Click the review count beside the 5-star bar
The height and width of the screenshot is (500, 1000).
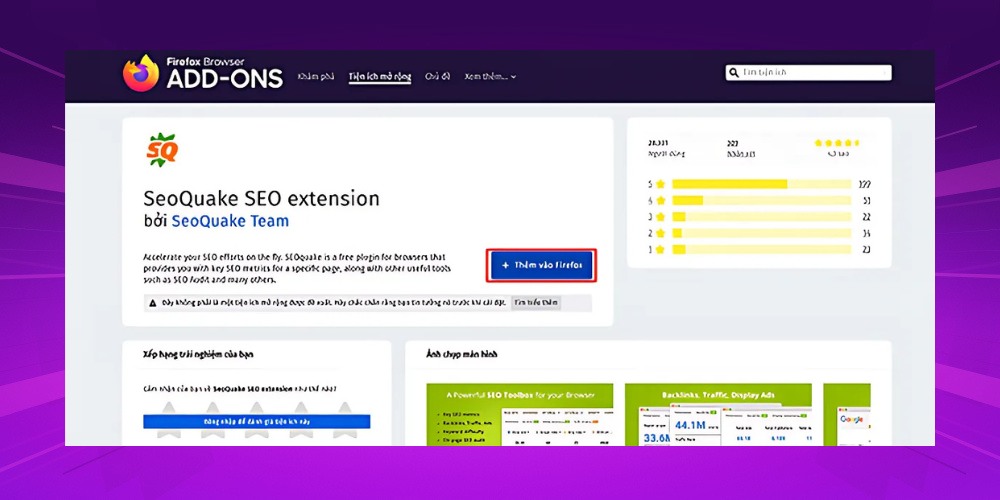click(x=865, y=184)
